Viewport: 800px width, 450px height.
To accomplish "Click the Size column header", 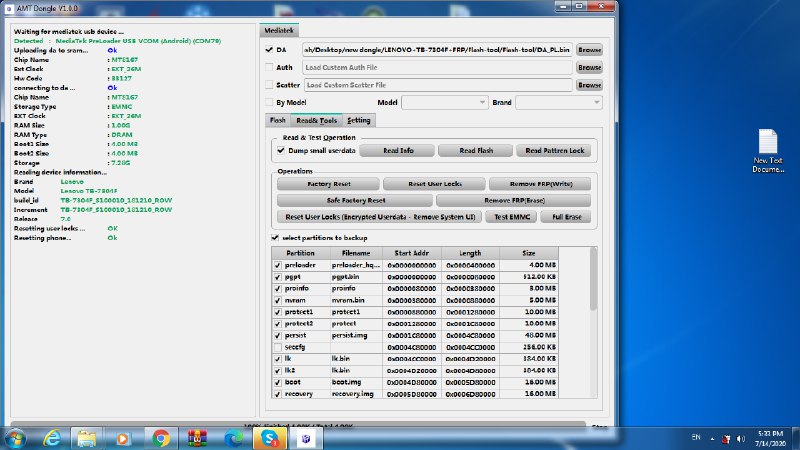I will click(x=529, y=253).
